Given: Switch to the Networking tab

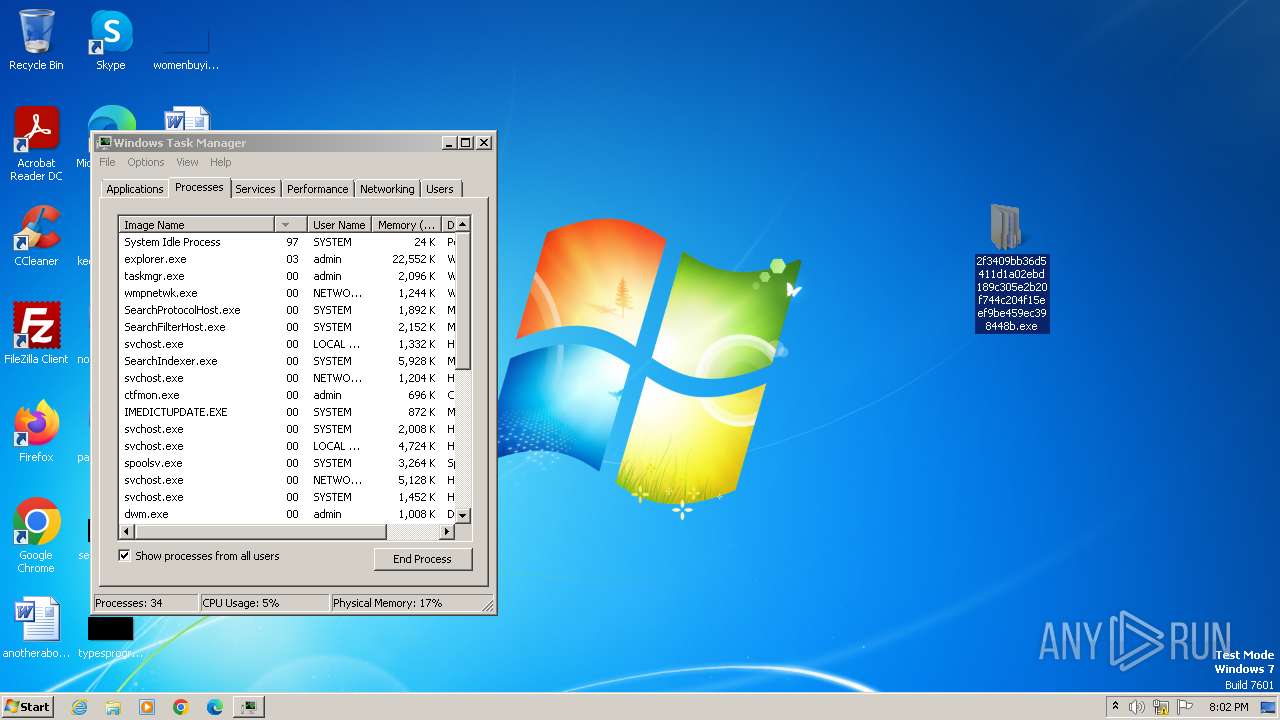Looking at the screenshot, I should click(387, 189).
